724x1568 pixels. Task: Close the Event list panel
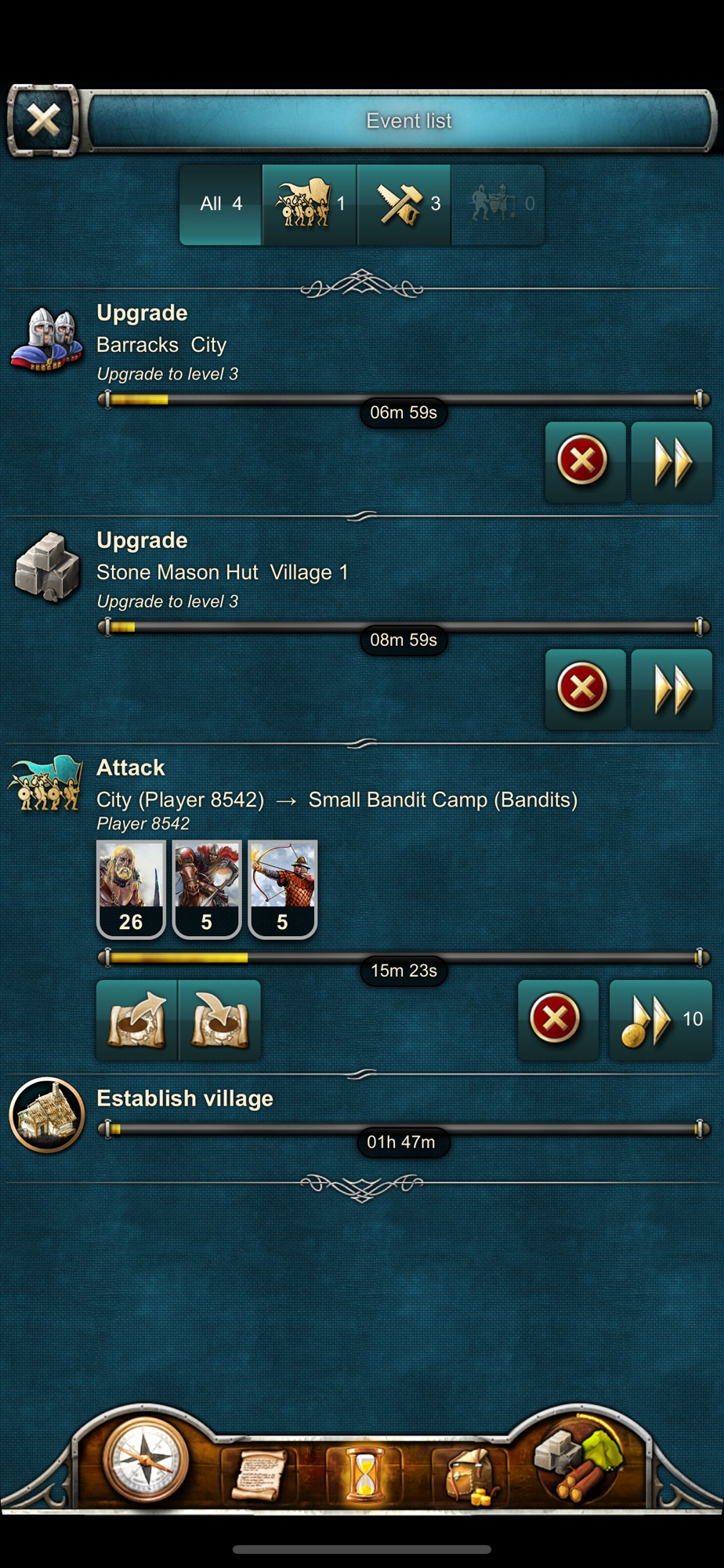pos(43,121)
